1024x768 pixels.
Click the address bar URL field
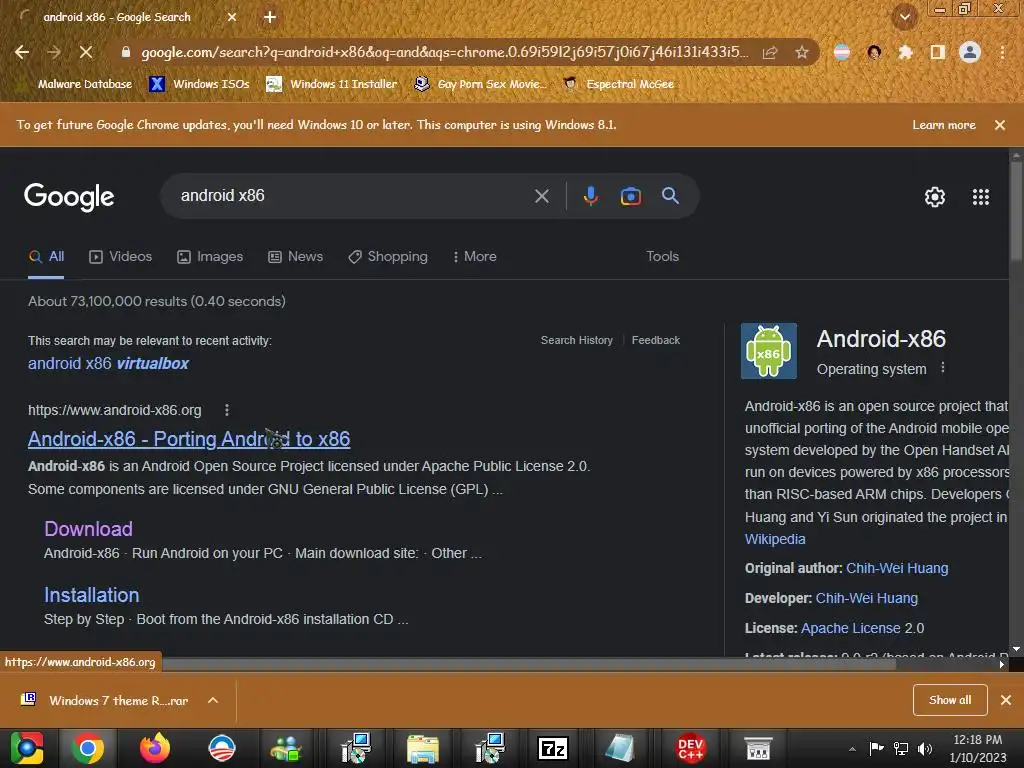click(444, 52)
